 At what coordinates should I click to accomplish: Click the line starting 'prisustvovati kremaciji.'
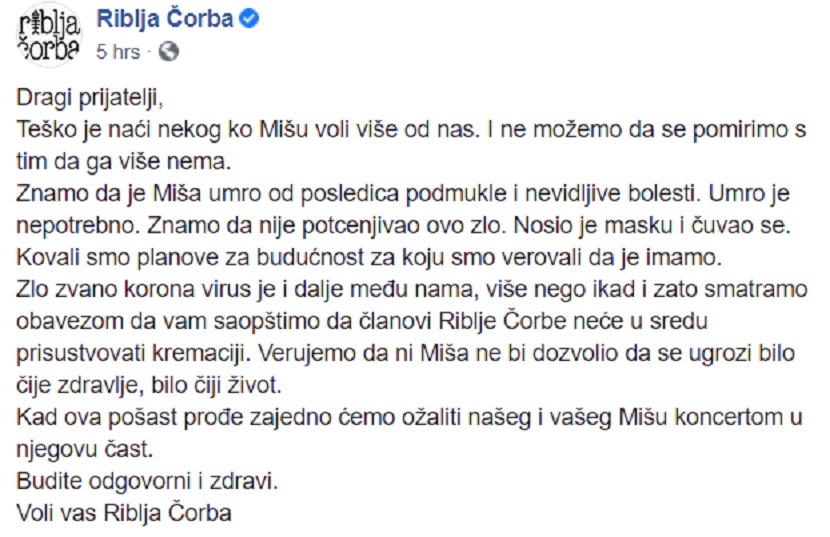point(405,354)
